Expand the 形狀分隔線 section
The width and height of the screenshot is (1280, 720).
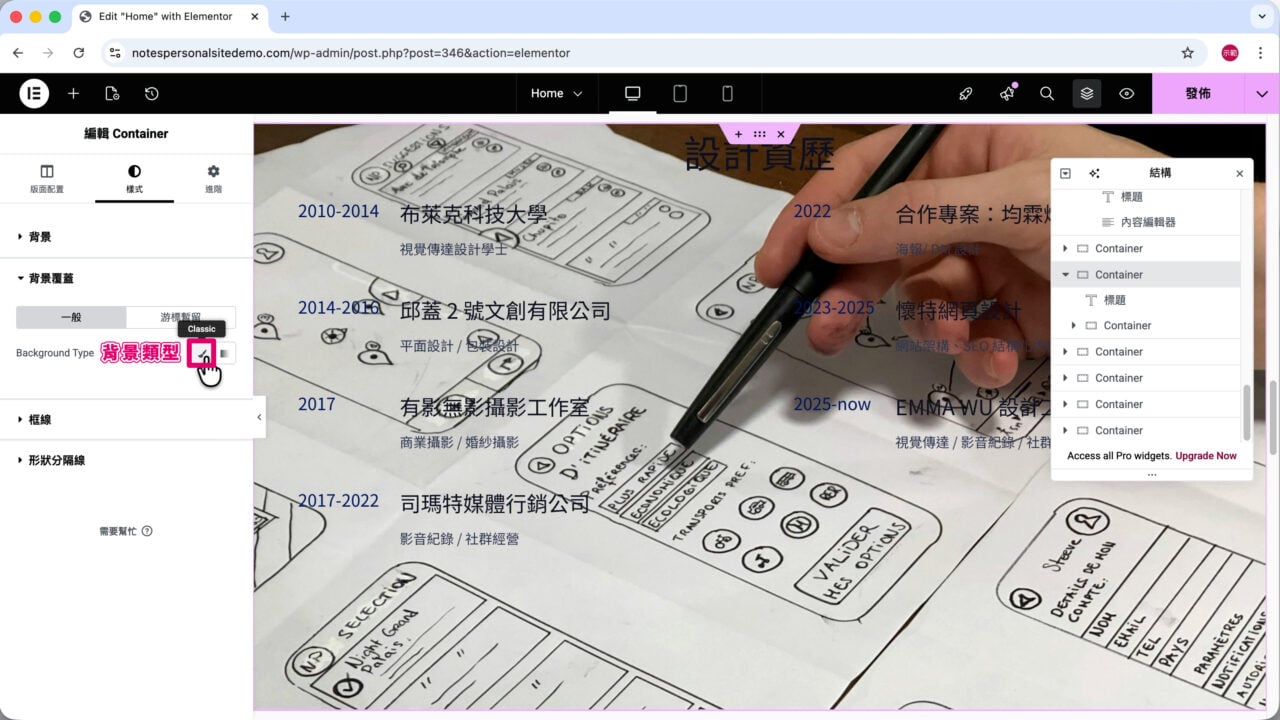coord(126,461)
